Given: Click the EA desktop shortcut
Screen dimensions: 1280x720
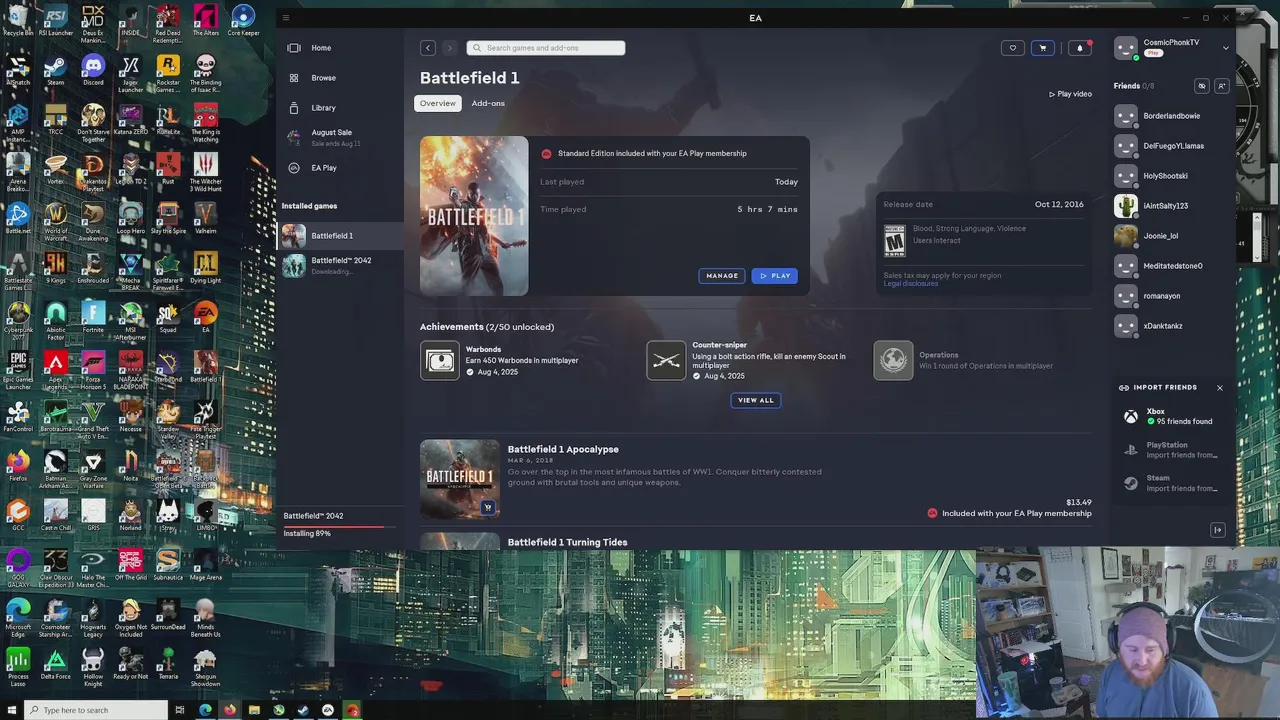Looking at the screenshot, I should coord(205,319).
